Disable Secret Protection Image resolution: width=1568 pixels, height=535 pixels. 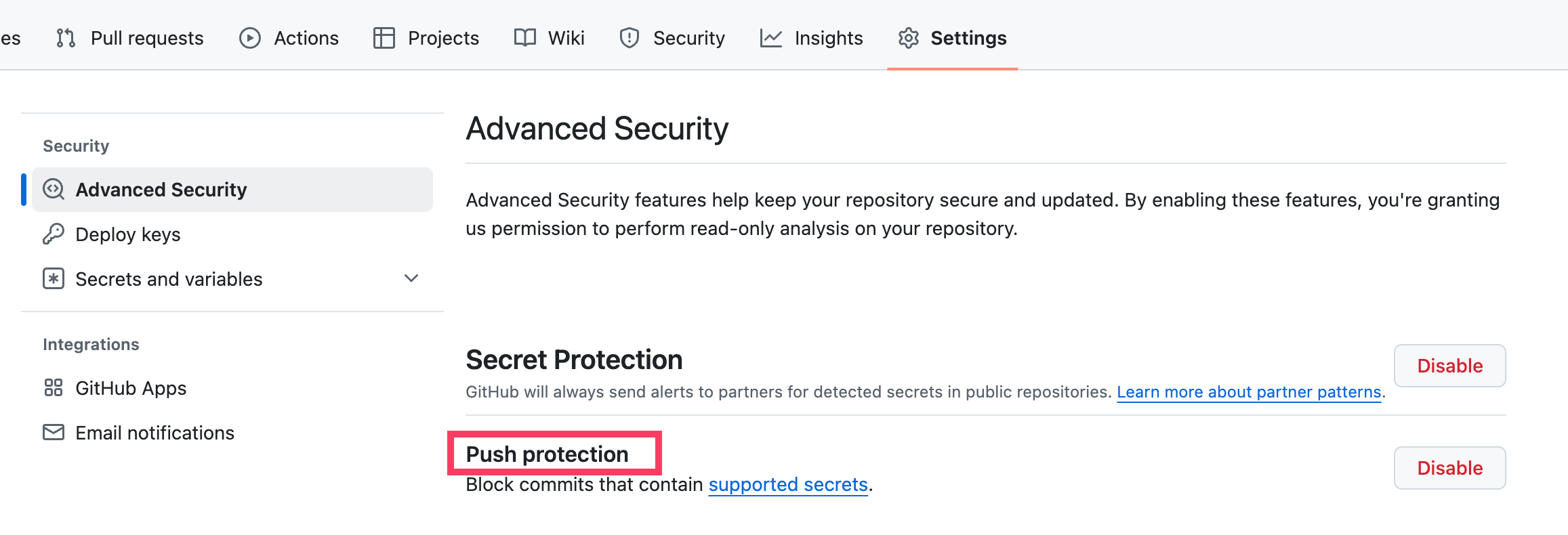pos(1449,366)
